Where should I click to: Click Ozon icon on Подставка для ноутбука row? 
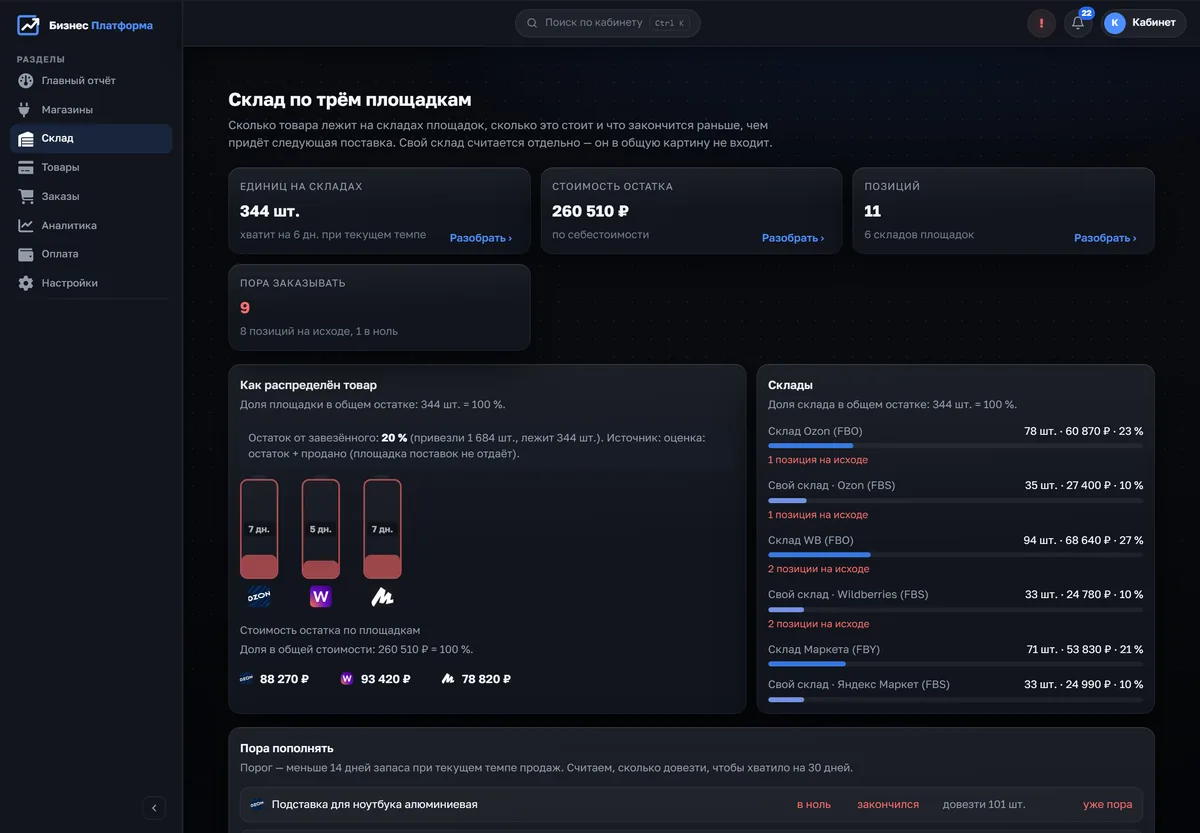257,804
